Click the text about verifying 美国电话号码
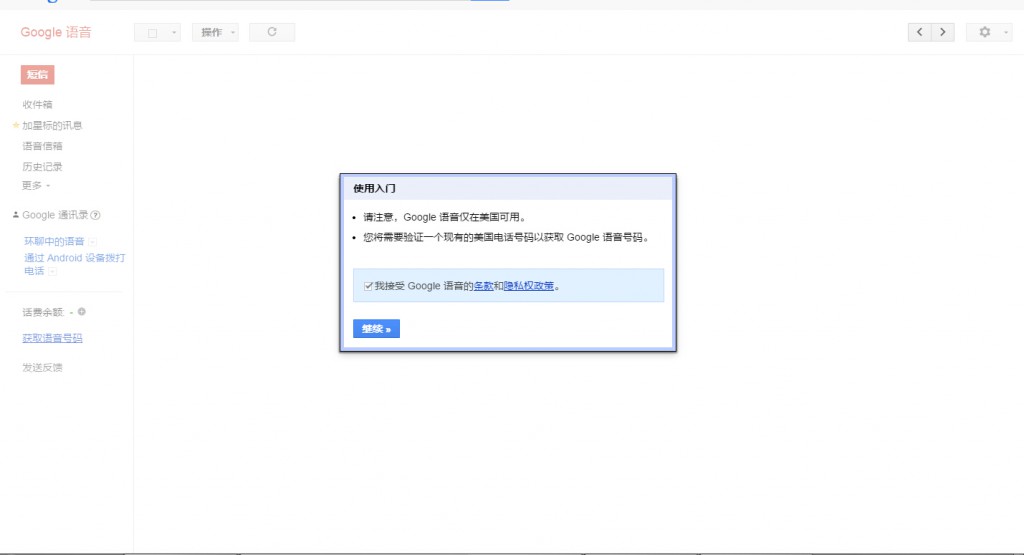Viewport: 1024px width, 555px height. (507, 238)
